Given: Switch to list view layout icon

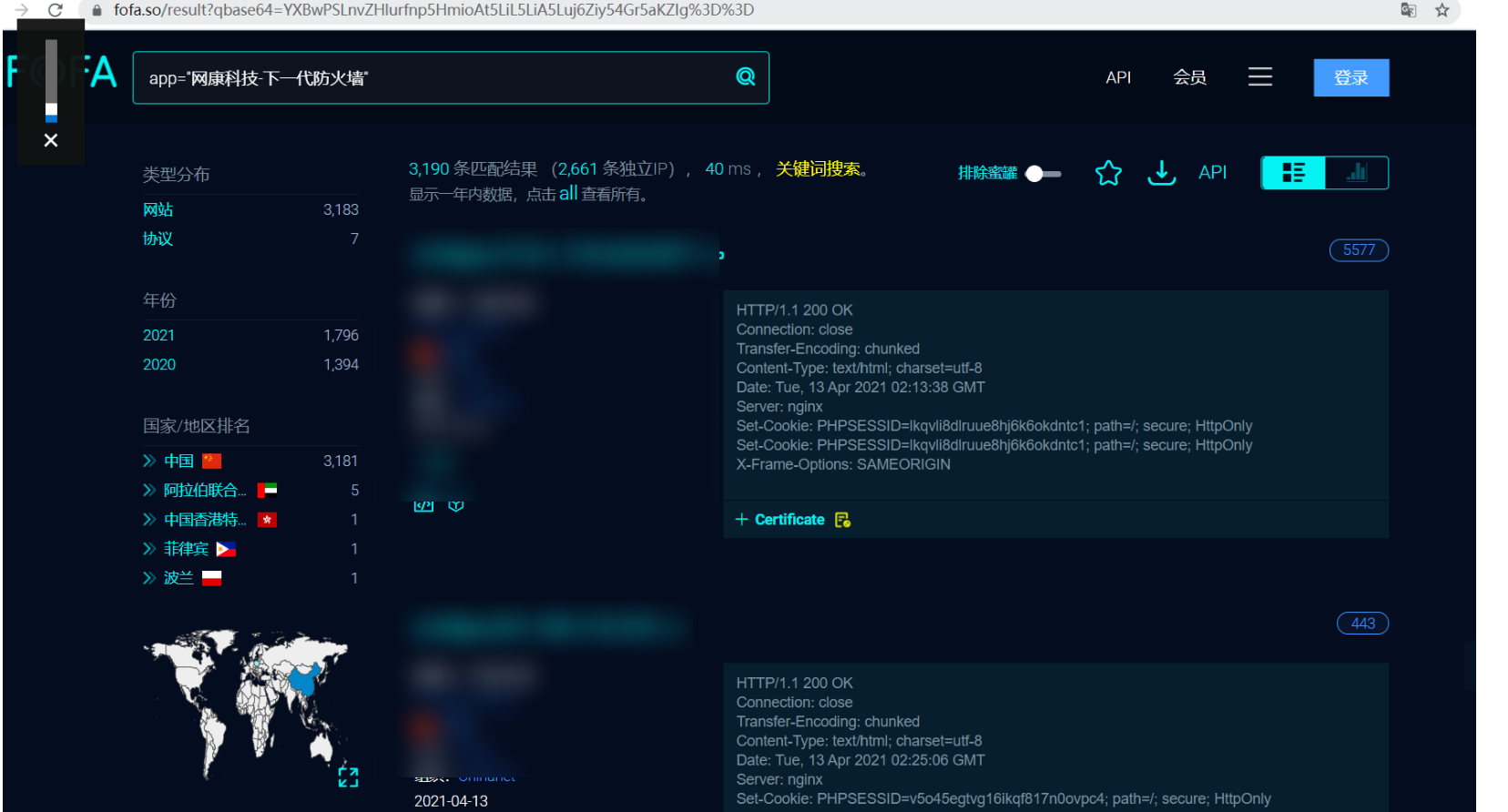Looking at the screenshot, I should (1293, 172).
